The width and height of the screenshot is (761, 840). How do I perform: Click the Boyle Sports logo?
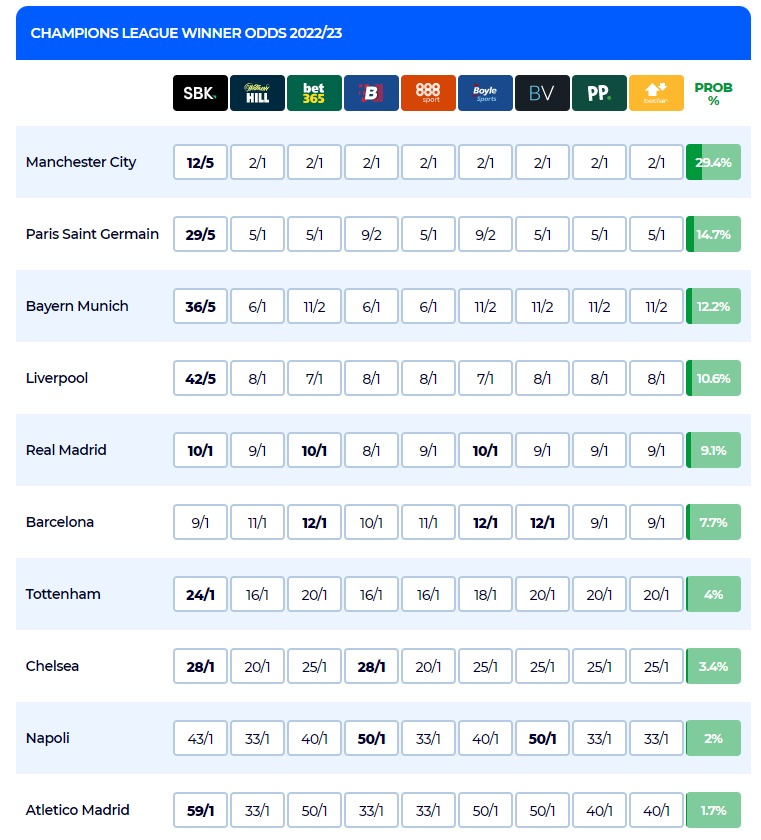click(485, 93)
